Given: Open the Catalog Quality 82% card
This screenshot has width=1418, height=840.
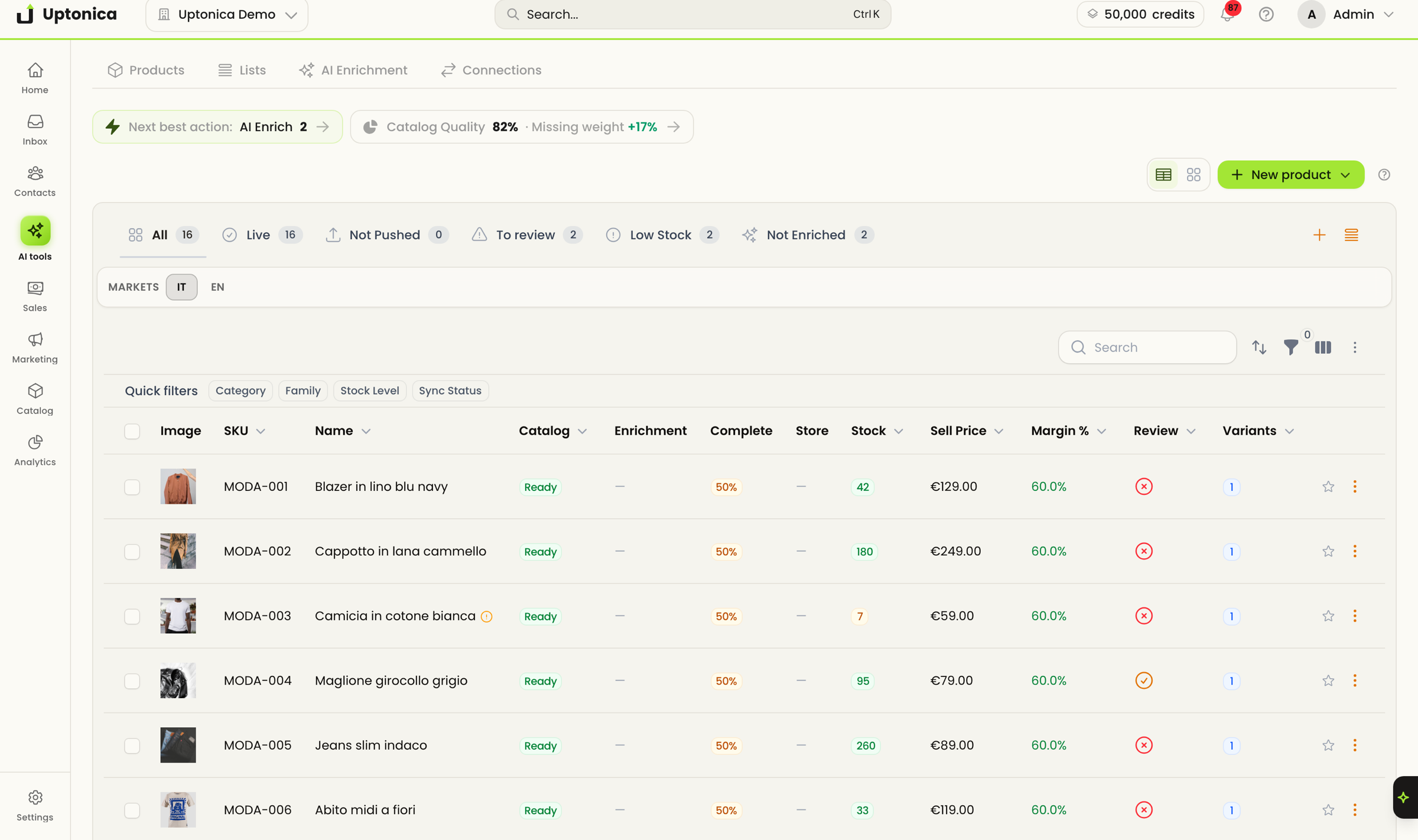Looking at the screenshot, I should (x=522, y=127).
